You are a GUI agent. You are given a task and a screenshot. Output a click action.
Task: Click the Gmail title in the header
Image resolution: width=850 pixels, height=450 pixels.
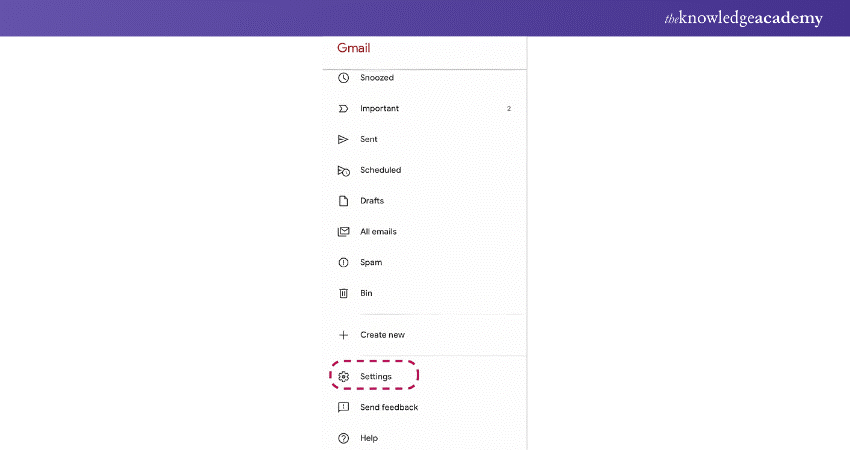click(x=353, y=48)
